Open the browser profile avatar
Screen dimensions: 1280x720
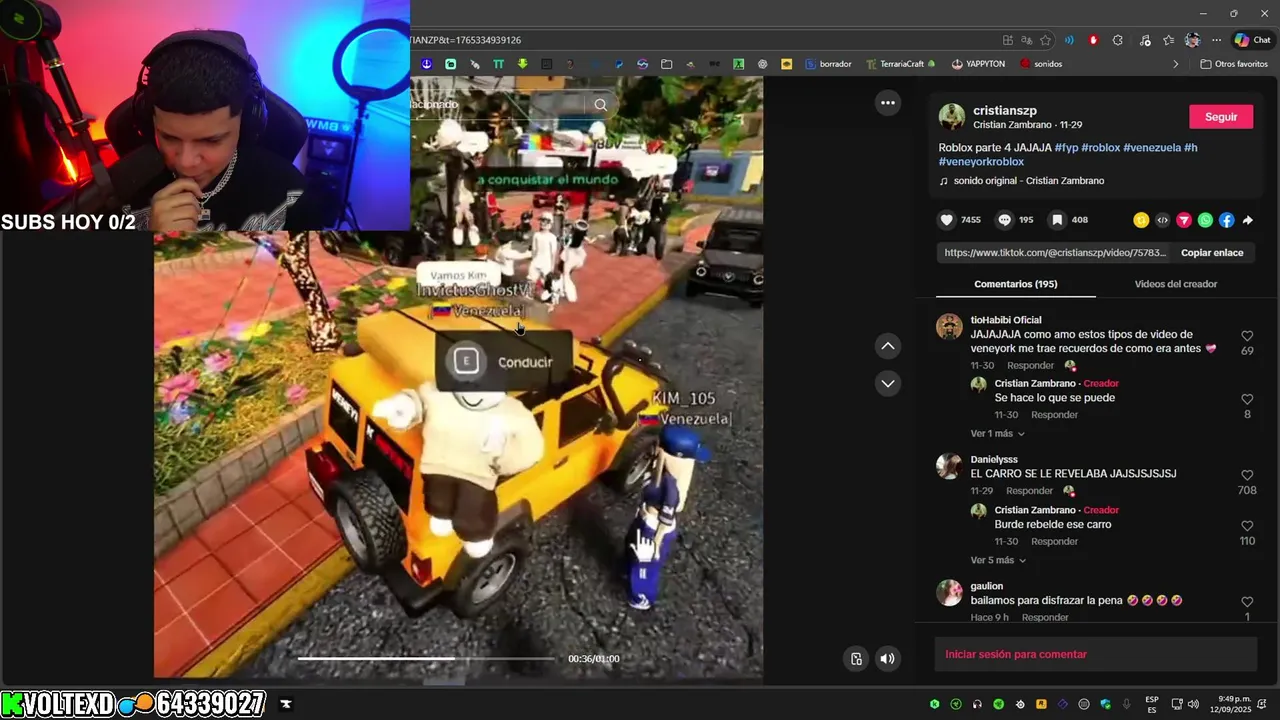[1192, 40]
